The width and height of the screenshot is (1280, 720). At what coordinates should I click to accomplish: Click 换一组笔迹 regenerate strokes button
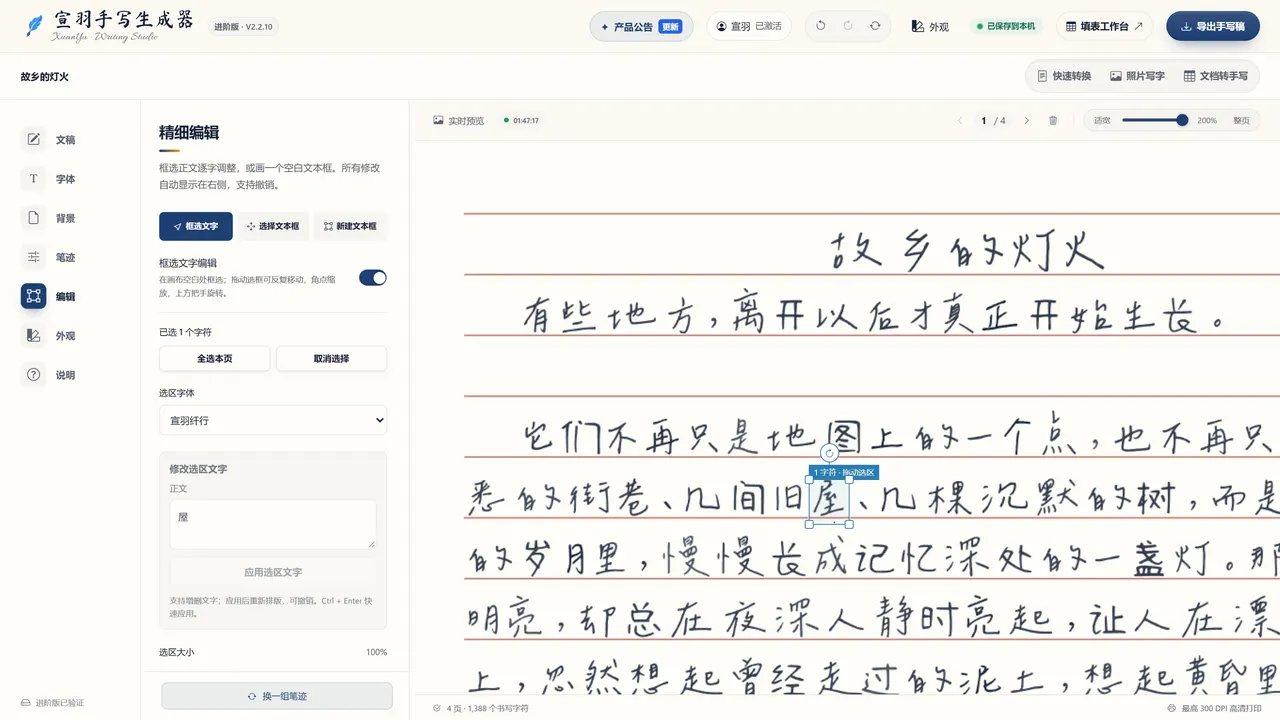click(277, 696)
